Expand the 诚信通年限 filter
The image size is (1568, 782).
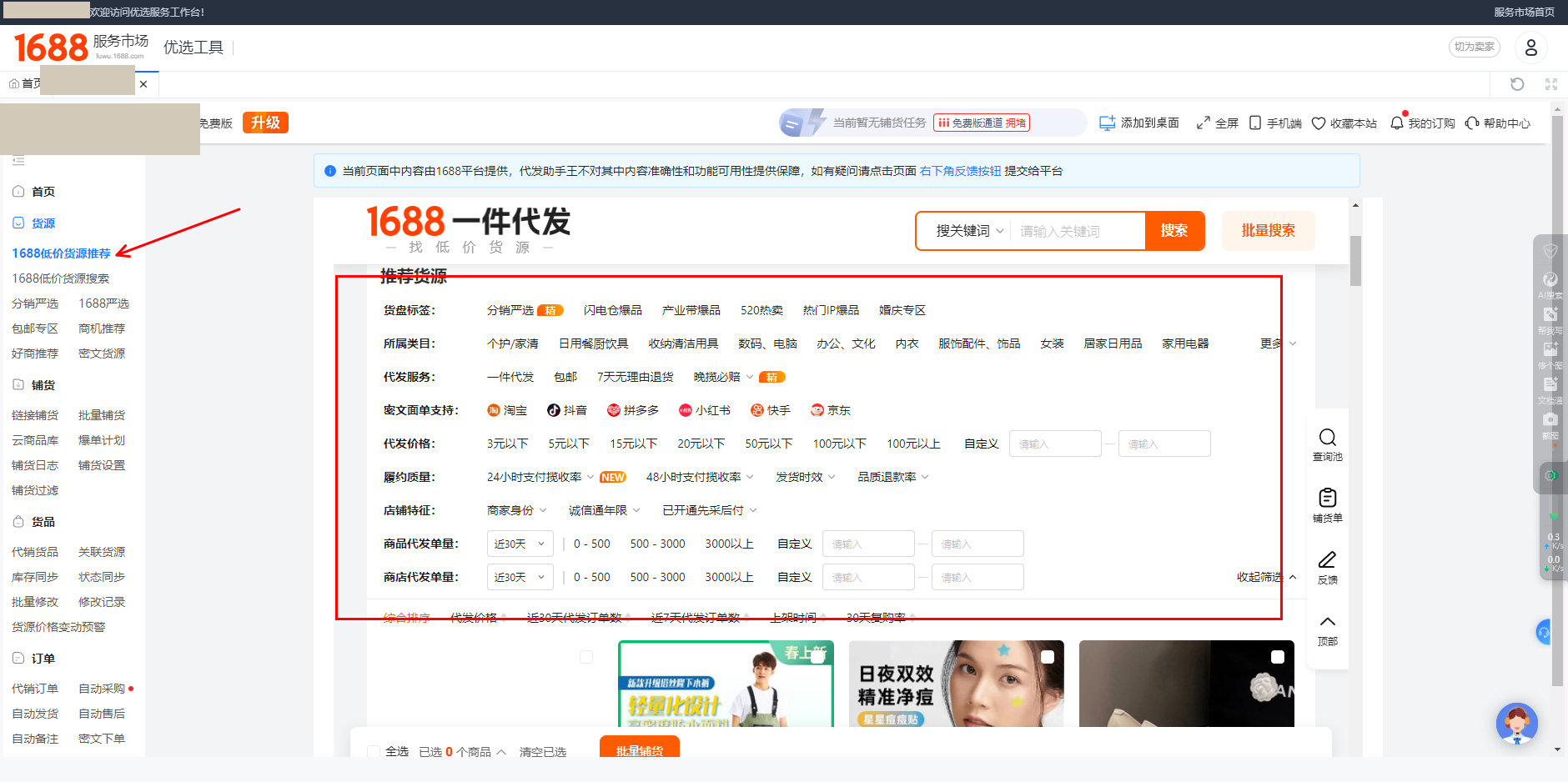[604, 510]
